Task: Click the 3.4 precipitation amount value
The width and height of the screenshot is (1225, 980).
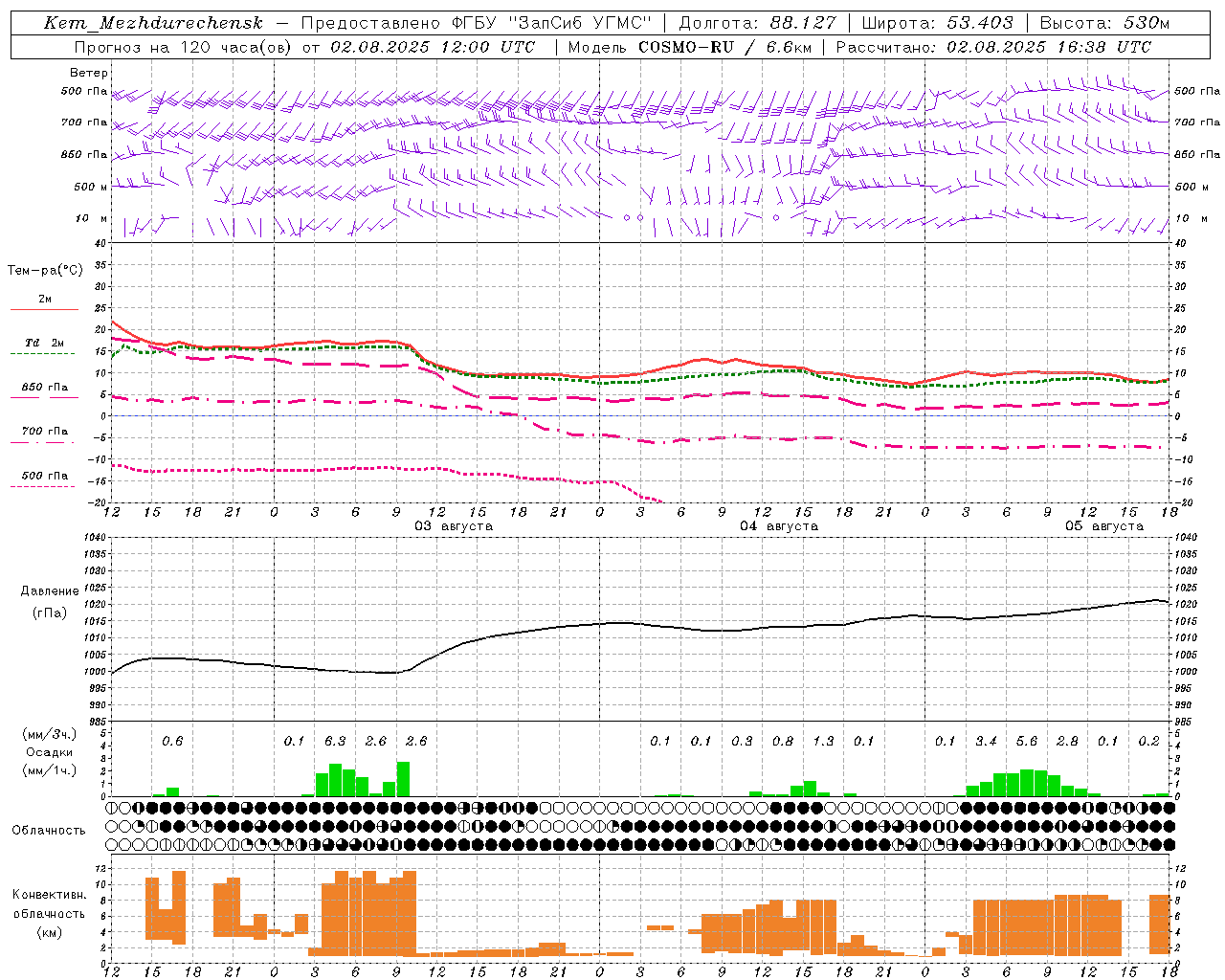Action: click(x=986, y=741)
